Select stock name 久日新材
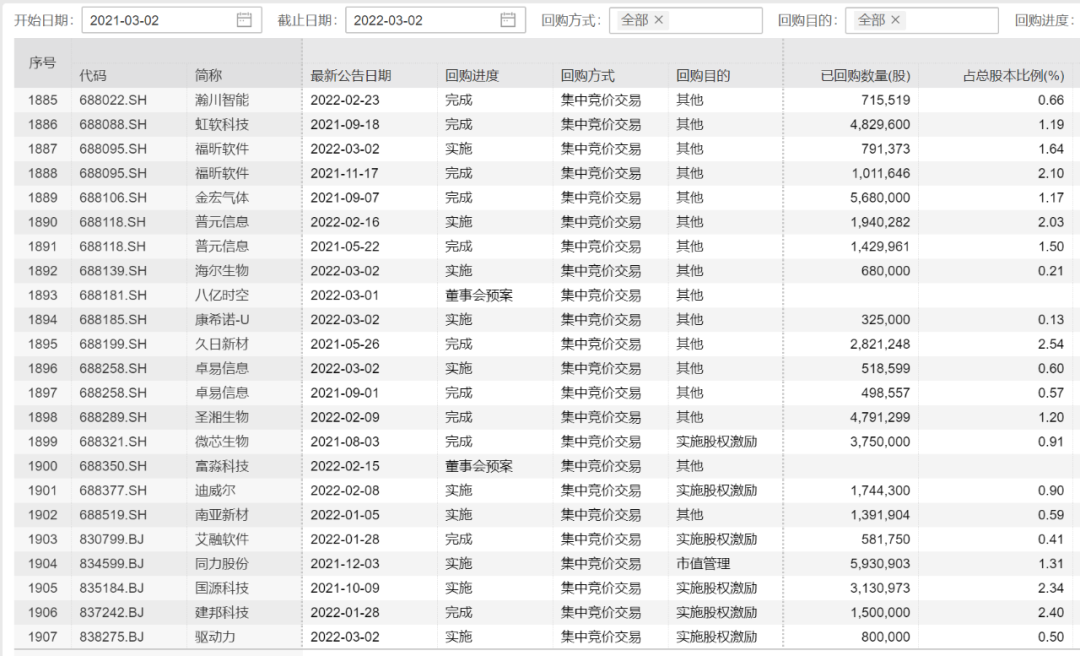The width and height of the screenshot is (1080, 656). [x=222, y=344]
